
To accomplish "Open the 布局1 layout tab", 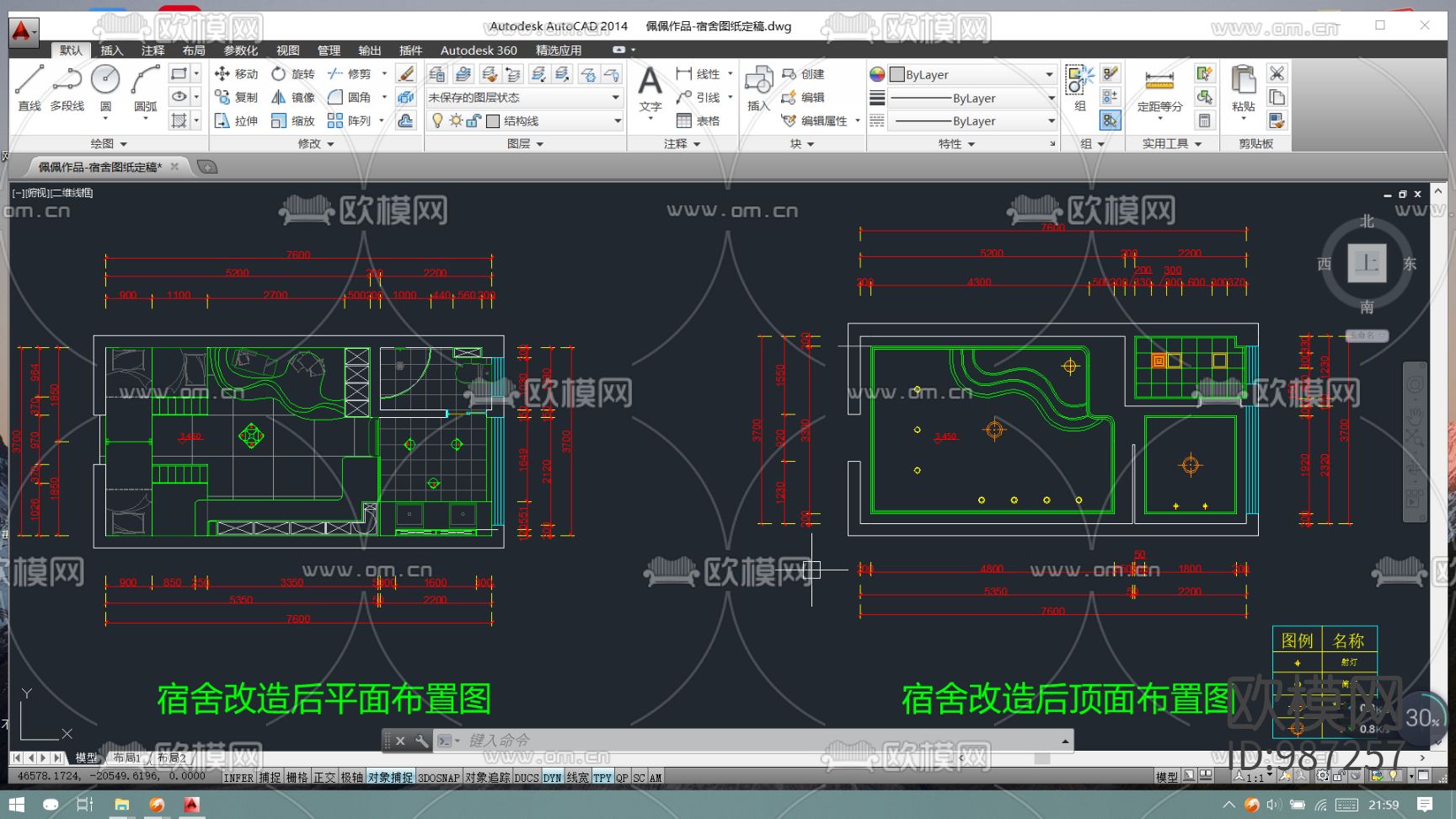I will click(126, 758).
